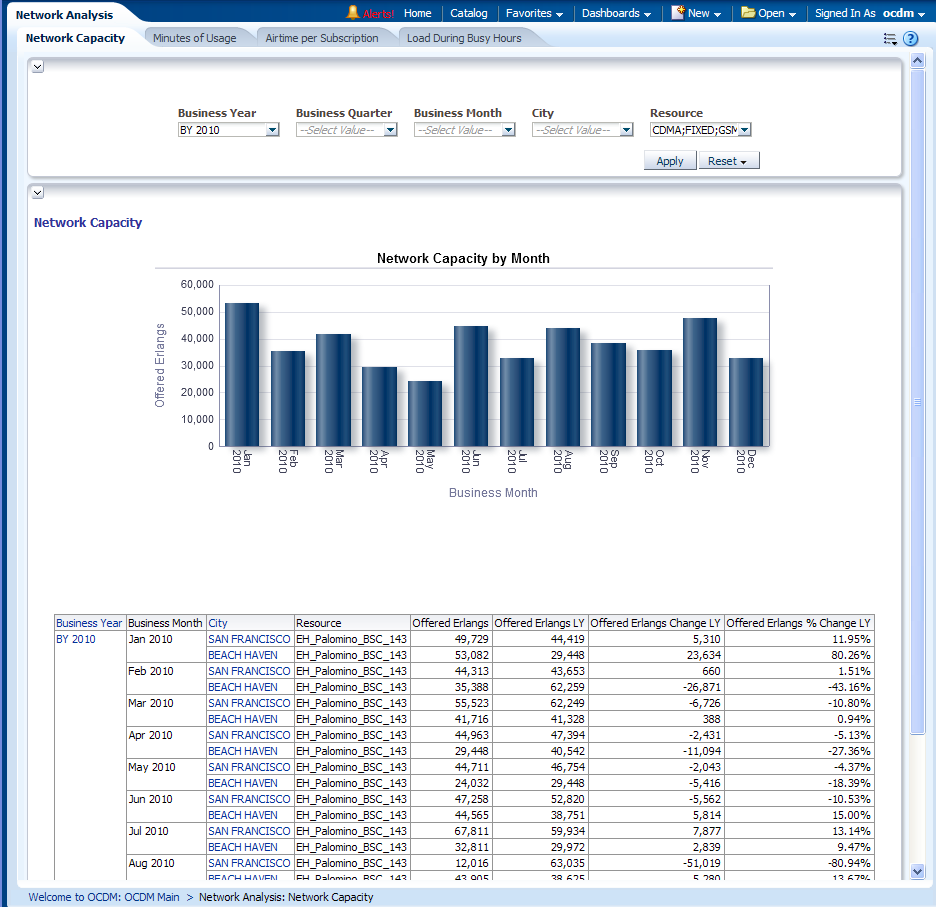Image resolution: width=936 pixels, height=907 pixels.
Task: Expand the Resource dropdown list
Action: tap(744, 130)
